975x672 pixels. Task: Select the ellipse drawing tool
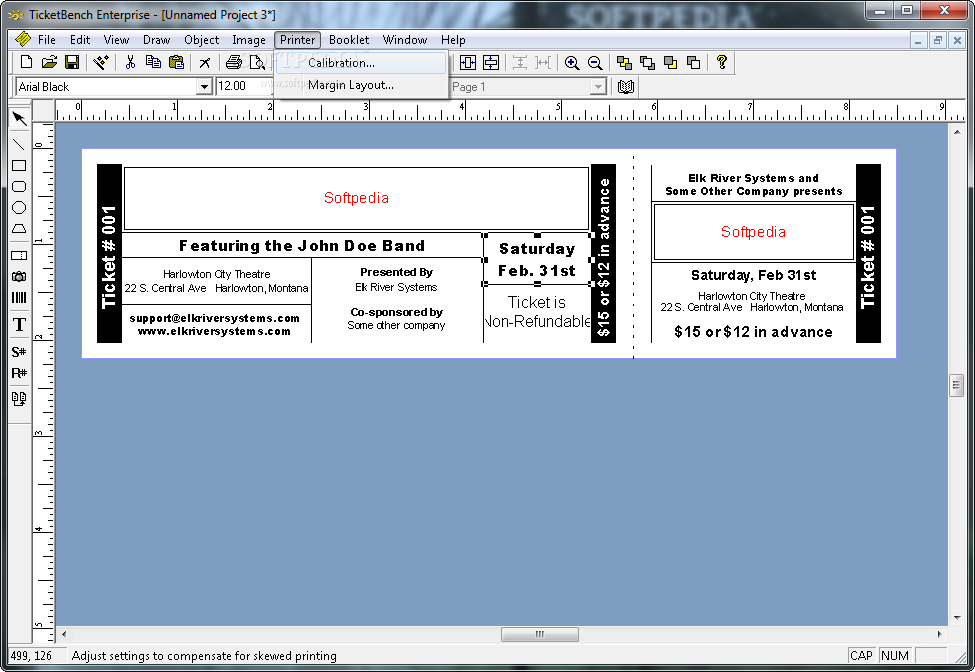click(19, 208)
